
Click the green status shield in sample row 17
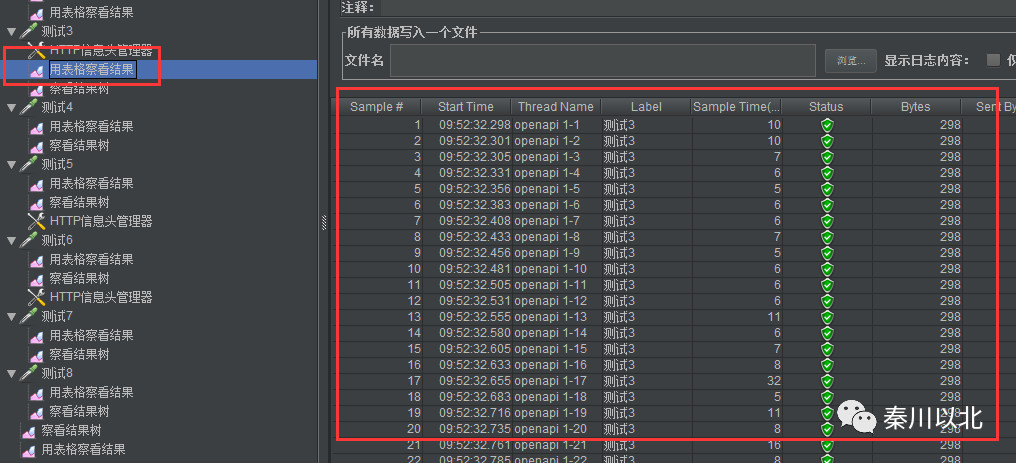pyautogui.click(x=827, y=381)
